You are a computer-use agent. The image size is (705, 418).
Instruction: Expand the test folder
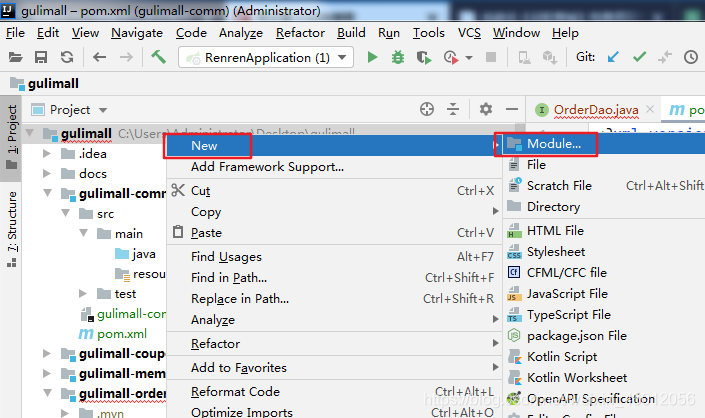pyautogui.click(x=83, y=293)
